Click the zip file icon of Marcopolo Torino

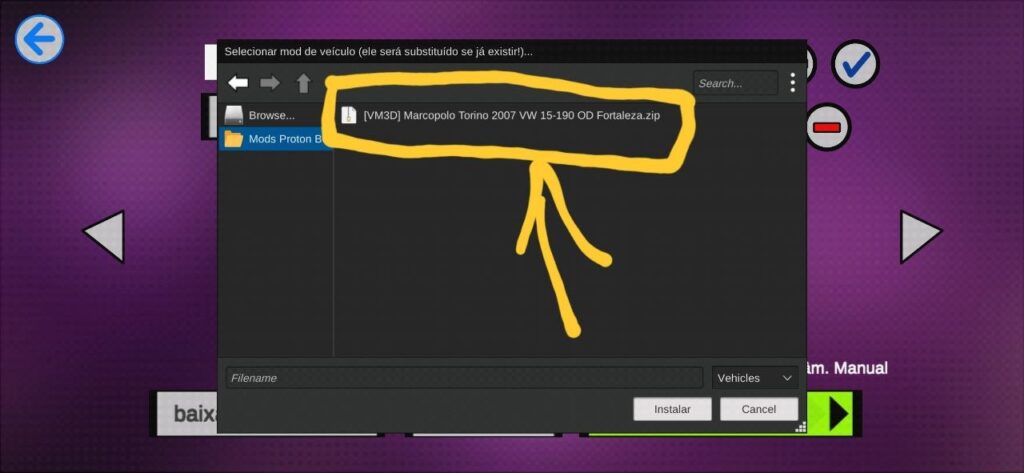coord(348,115)
